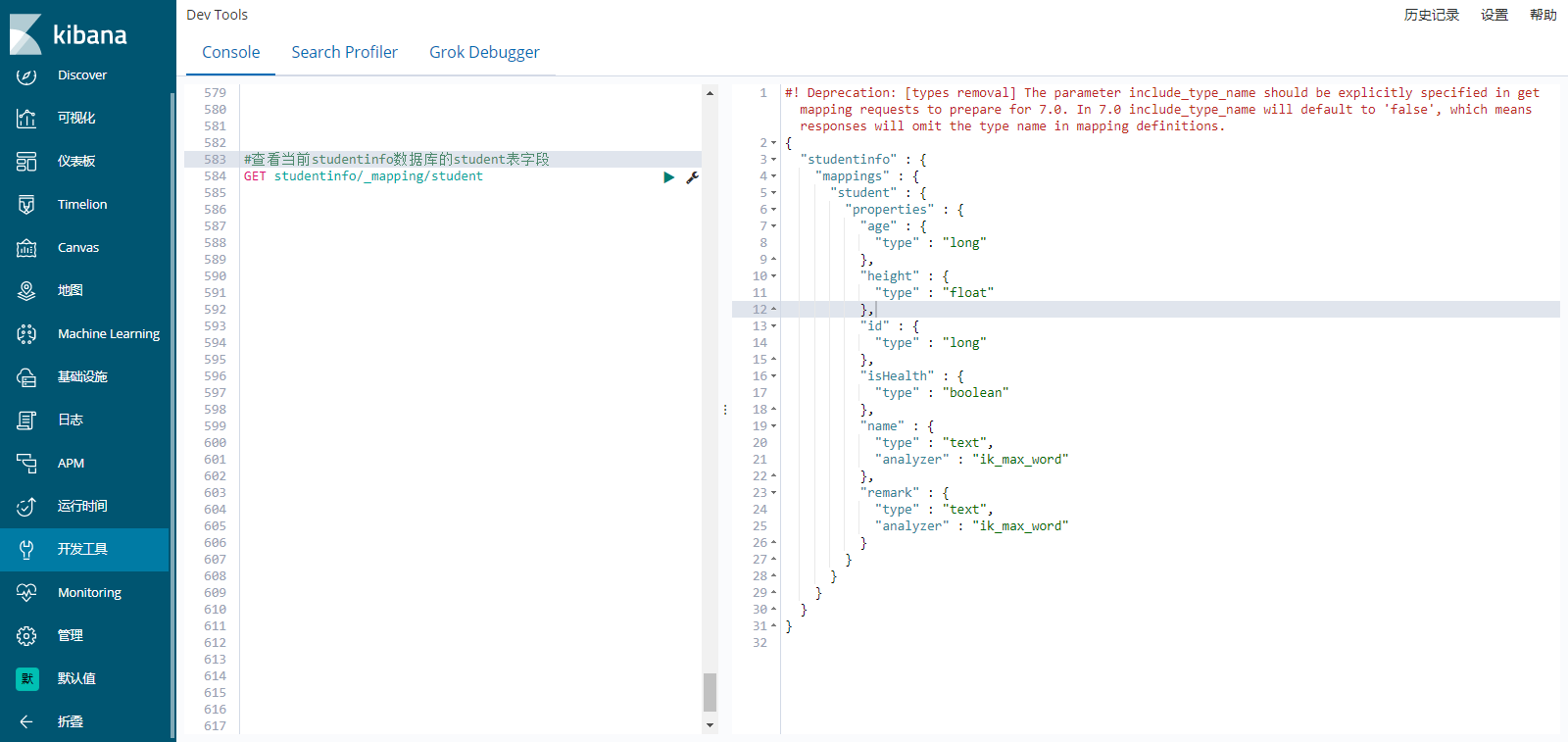Open the Machine Learning icon
This screenshot has height=742, width=1568.
[x=26, y=333]
